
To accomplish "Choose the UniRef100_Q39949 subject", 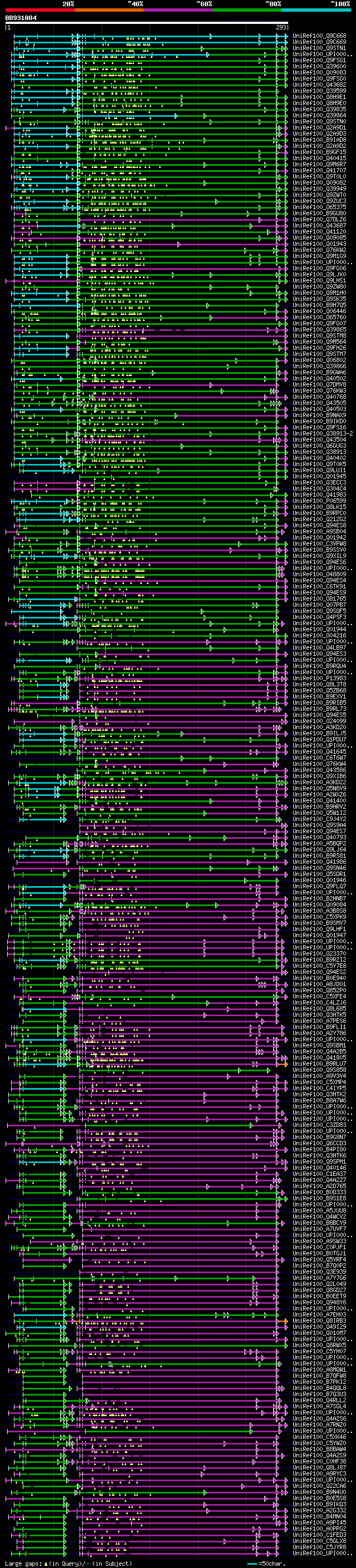I will [x=319, y=189].
